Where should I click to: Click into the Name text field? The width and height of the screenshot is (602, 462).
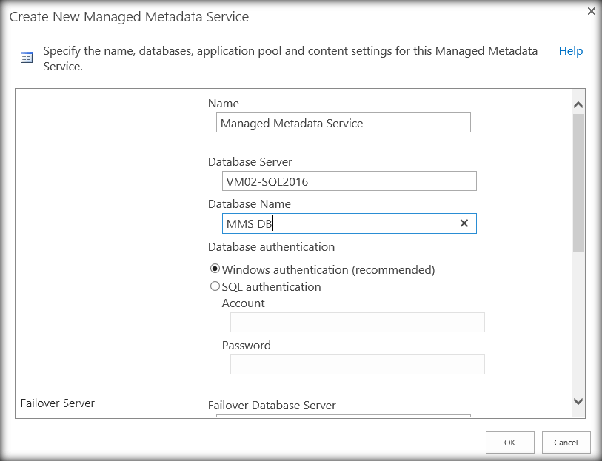[x=342, y=123]
